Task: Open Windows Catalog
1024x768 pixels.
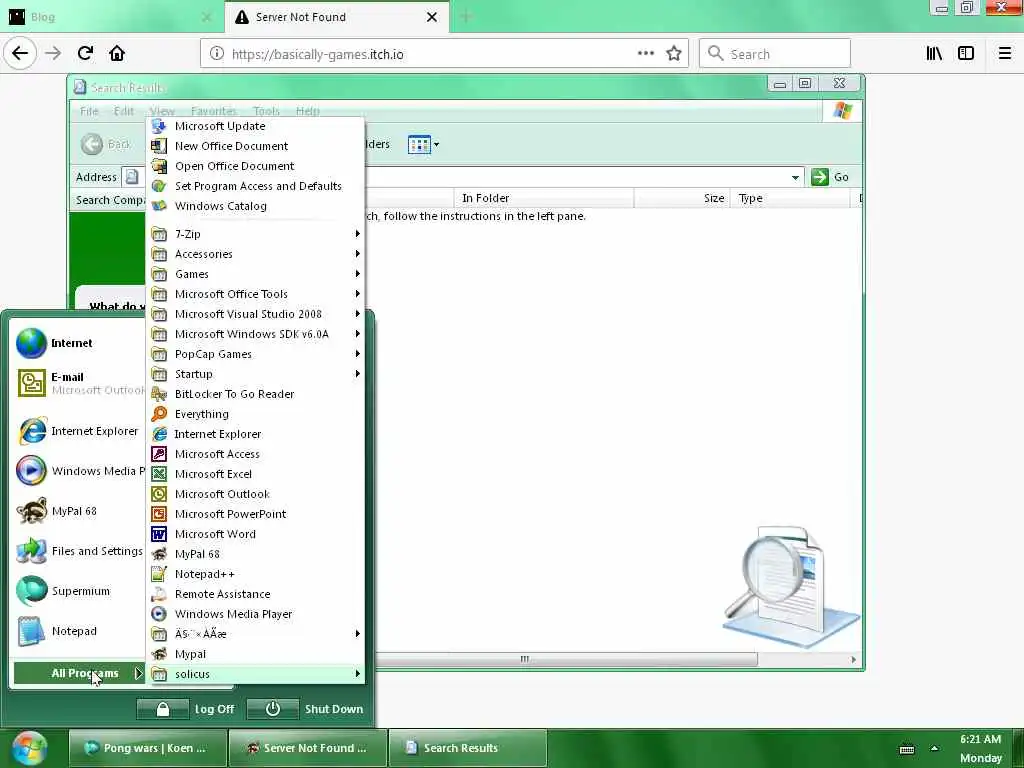Action: [255, 206]
